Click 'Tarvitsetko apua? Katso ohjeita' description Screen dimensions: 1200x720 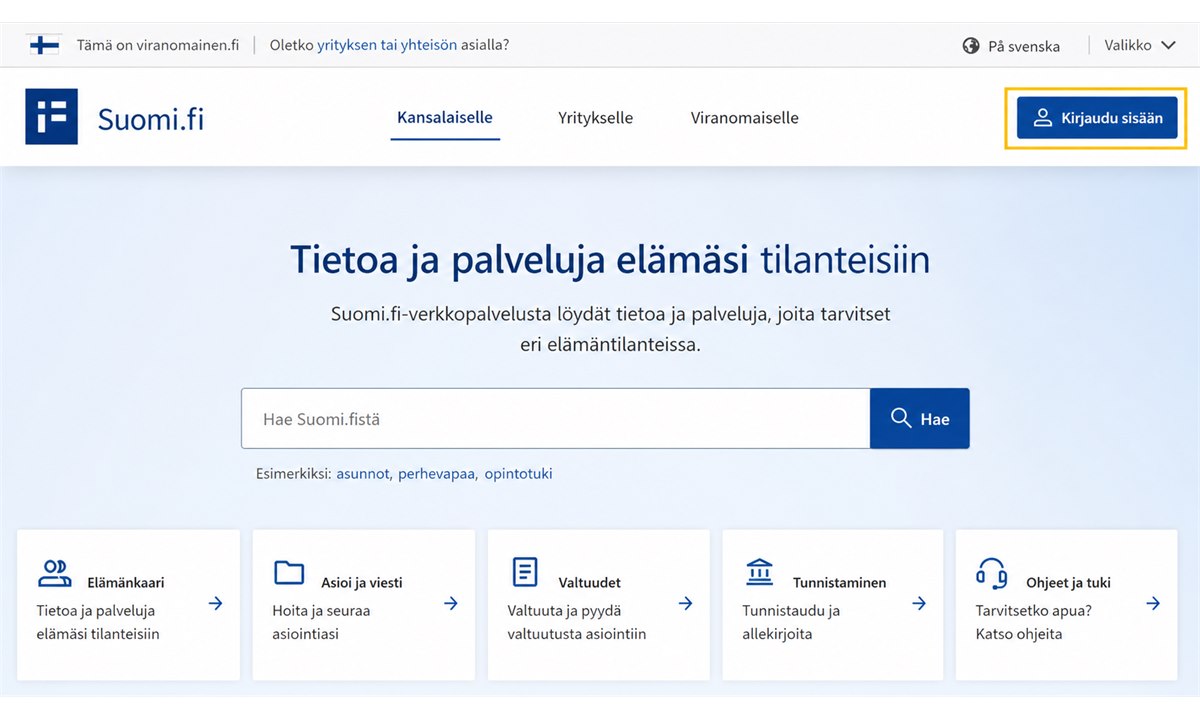pos(1032,622)
